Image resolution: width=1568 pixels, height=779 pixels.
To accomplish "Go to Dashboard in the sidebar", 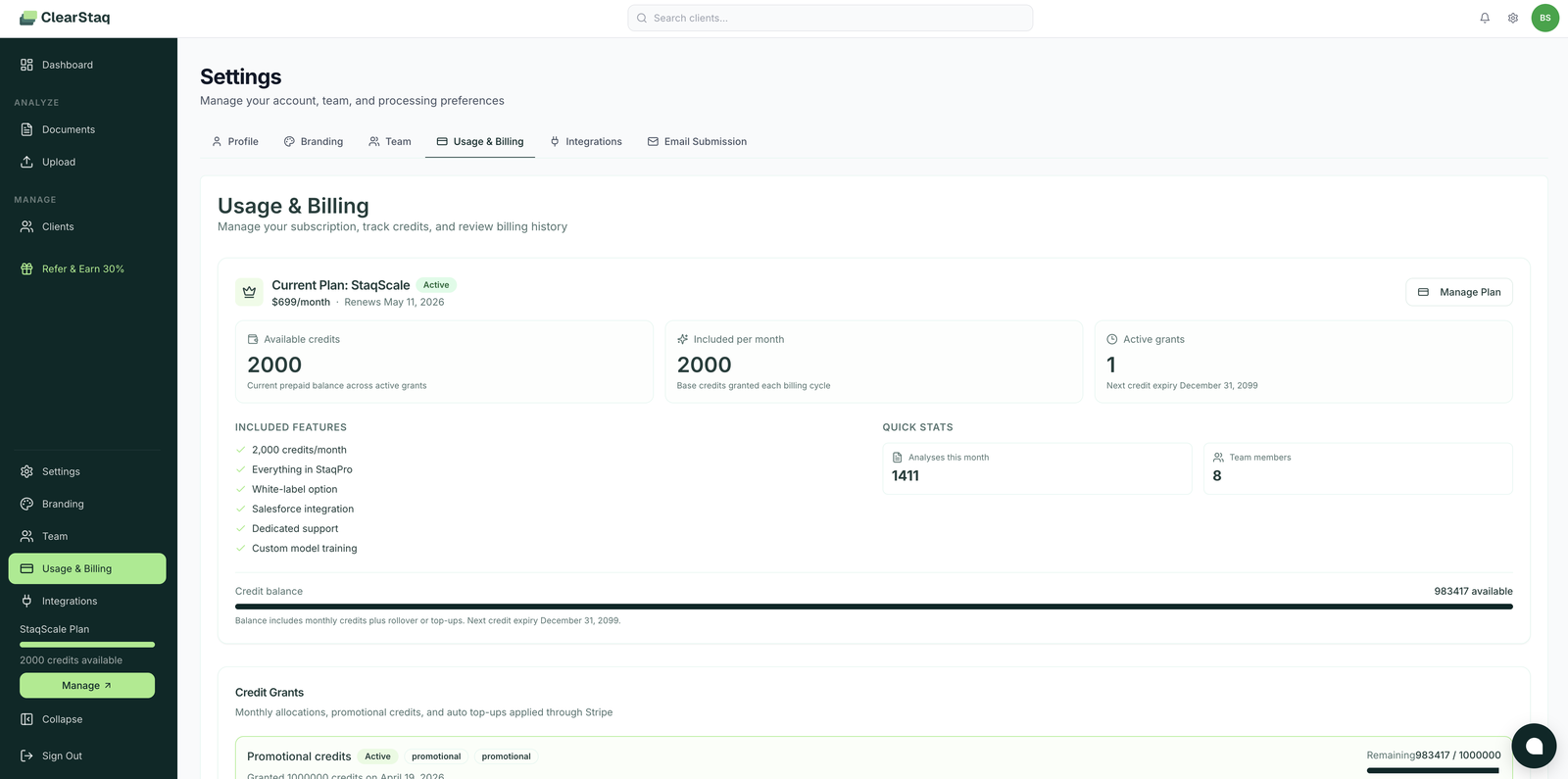I will [x=87, y=65].
